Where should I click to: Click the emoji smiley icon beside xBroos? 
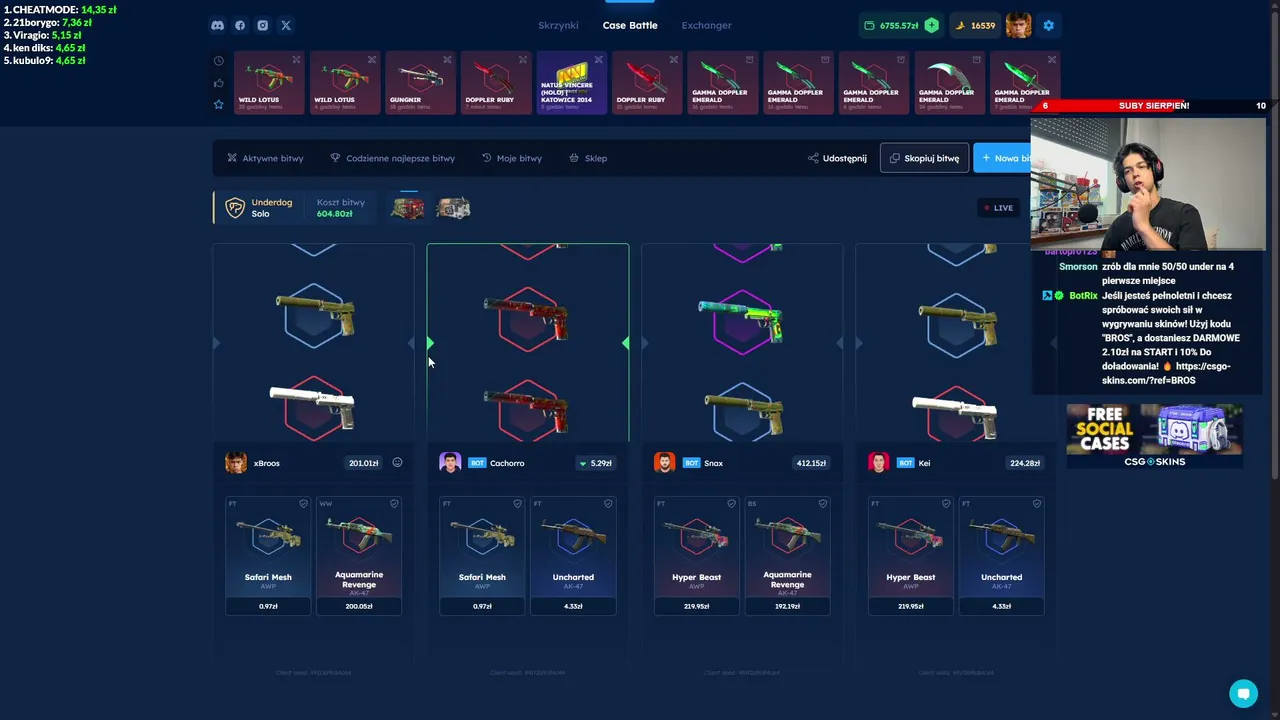point(397,463)
